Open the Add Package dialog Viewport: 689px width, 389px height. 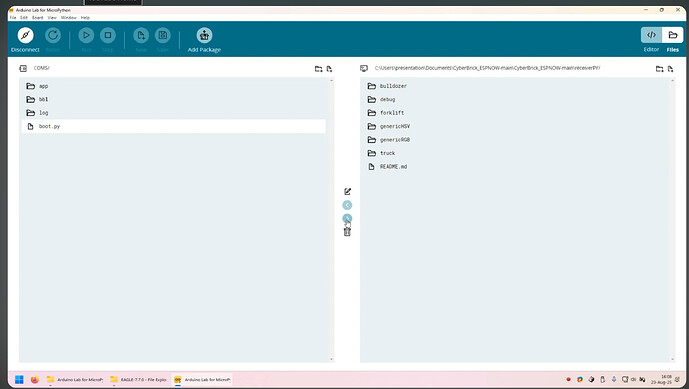point(204,35)
